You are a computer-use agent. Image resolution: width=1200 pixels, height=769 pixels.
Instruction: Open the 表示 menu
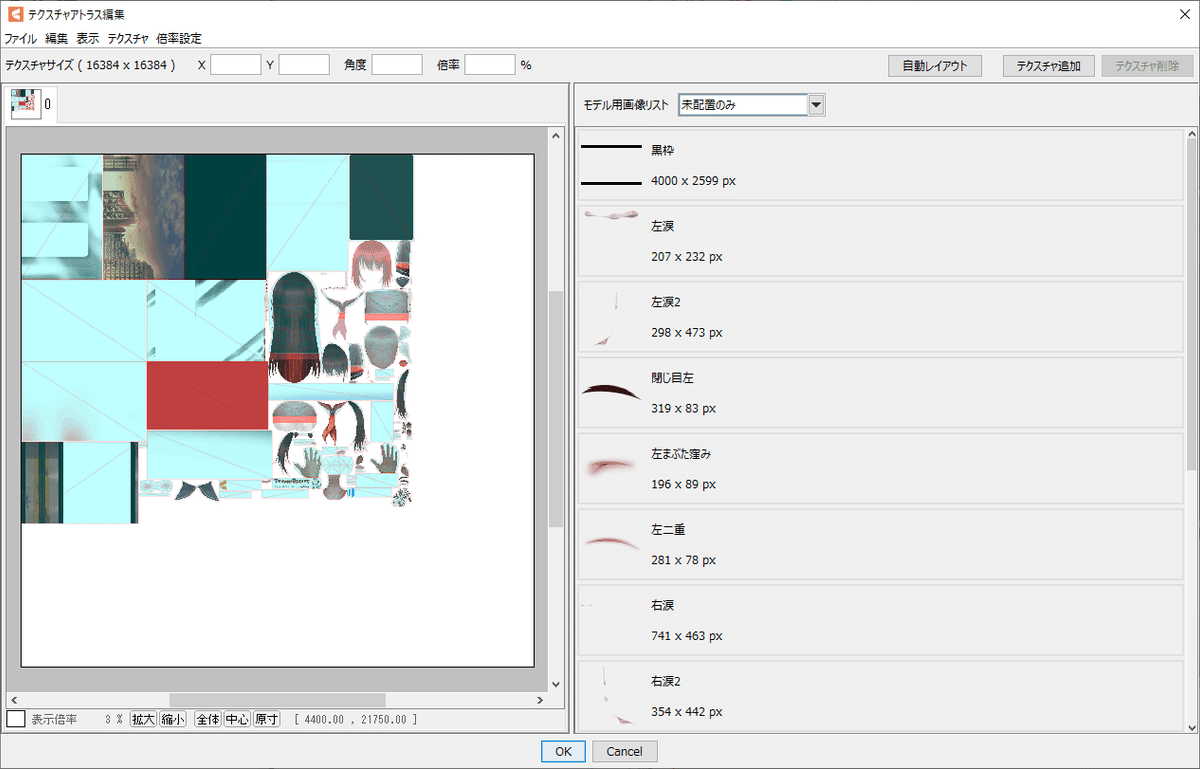88,39
